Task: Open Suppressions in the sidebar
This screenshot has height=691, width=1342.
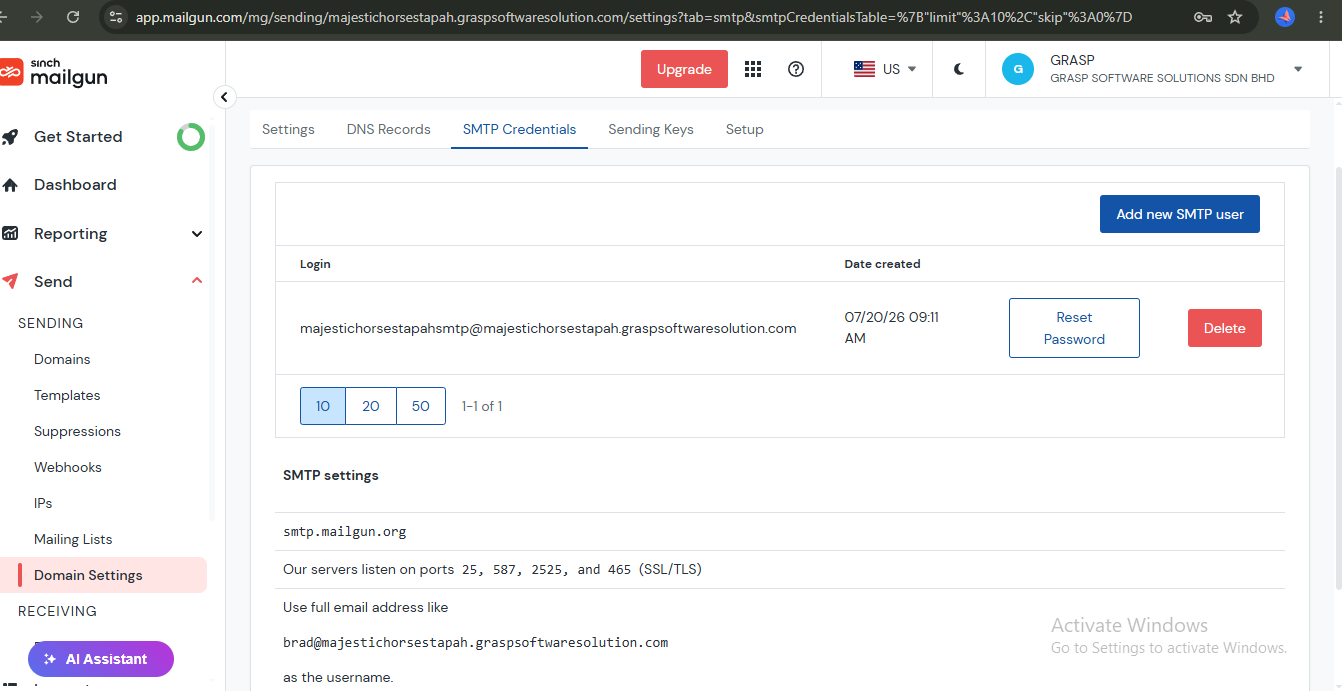Action: [x=77, y=431]
